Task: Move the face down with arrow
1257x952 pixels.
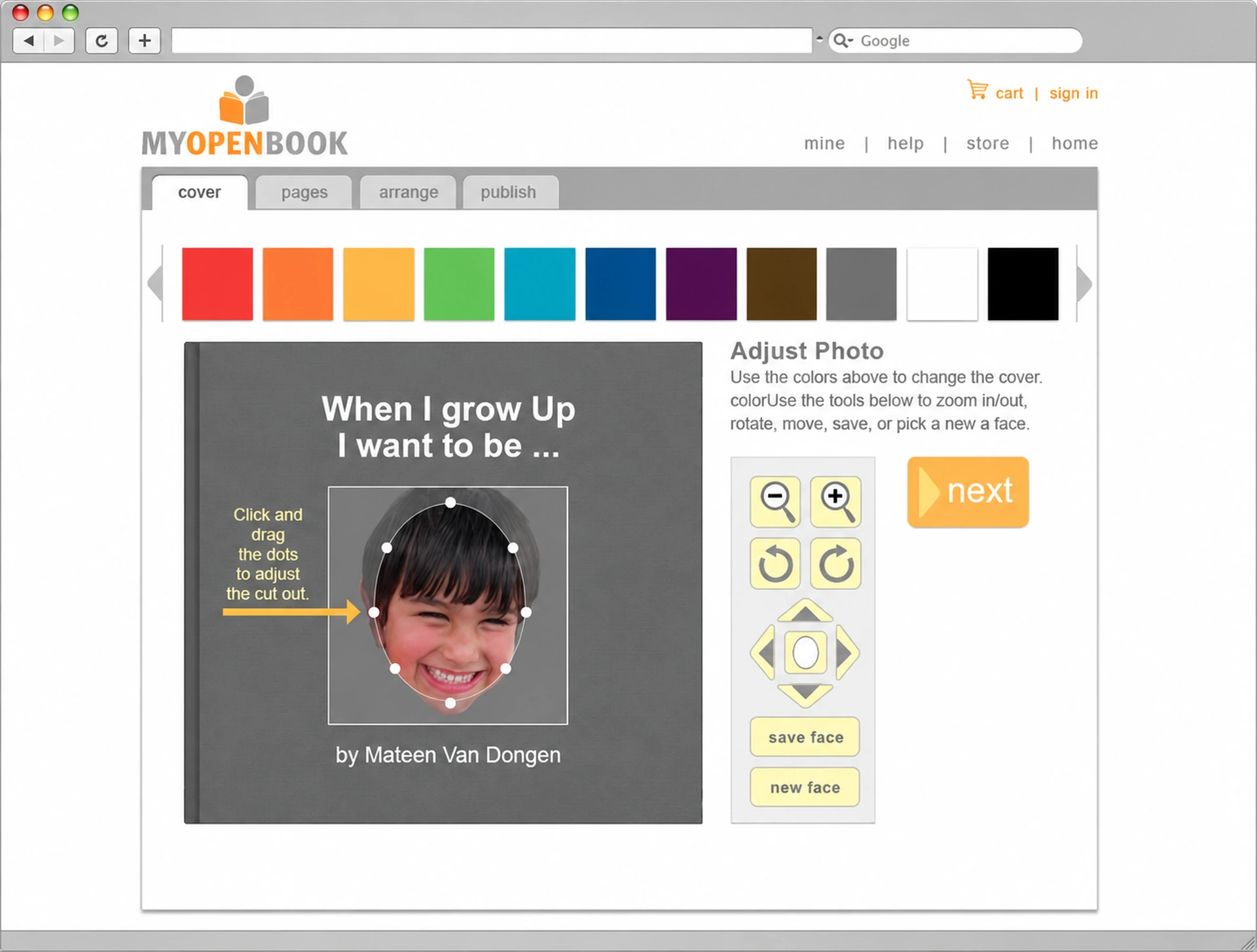Action: tap(805, 695)
